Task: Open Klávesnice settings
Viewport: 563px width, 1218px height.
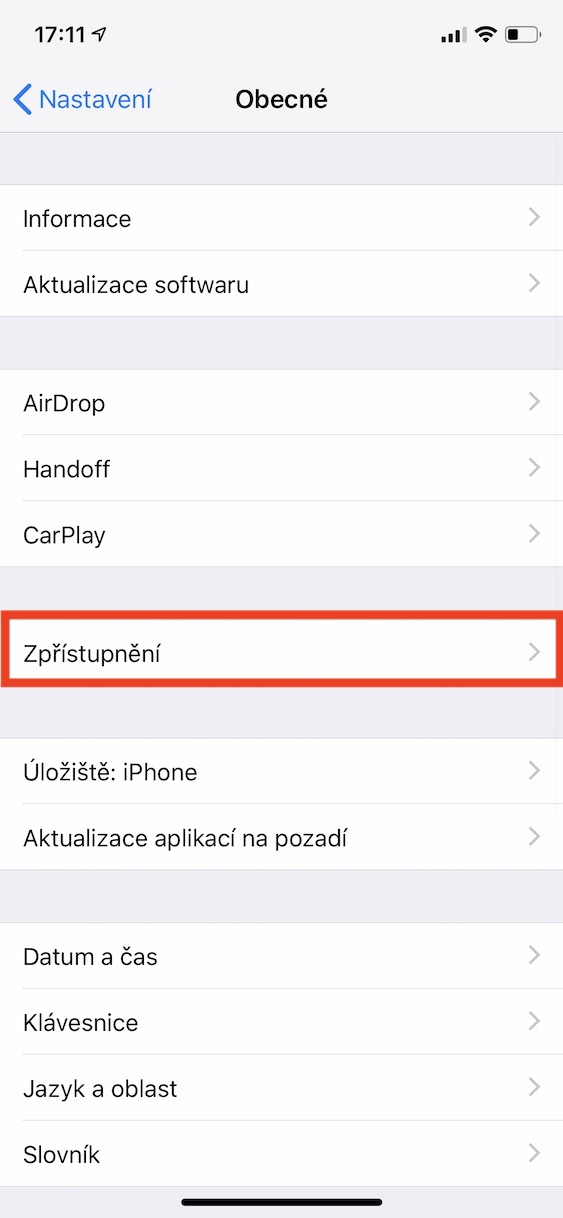Action: [x=281, y=1022]
